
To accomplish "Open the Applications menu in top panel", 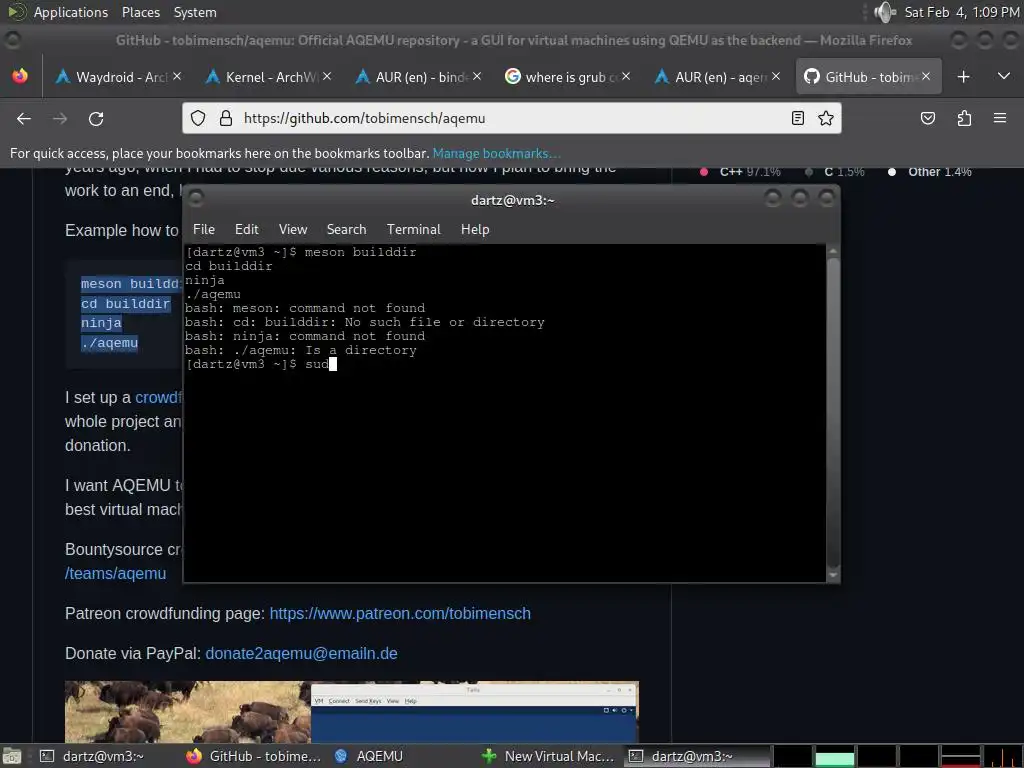I will pyautogui.click(x=71, y=12).
